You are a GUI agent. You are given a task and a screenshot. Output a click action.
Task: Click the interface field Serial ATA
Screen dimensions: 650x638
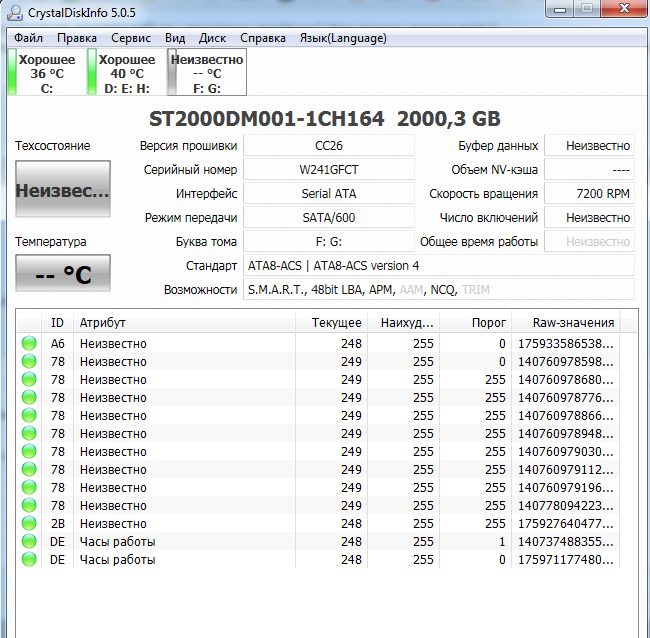(x=329, y=194)
